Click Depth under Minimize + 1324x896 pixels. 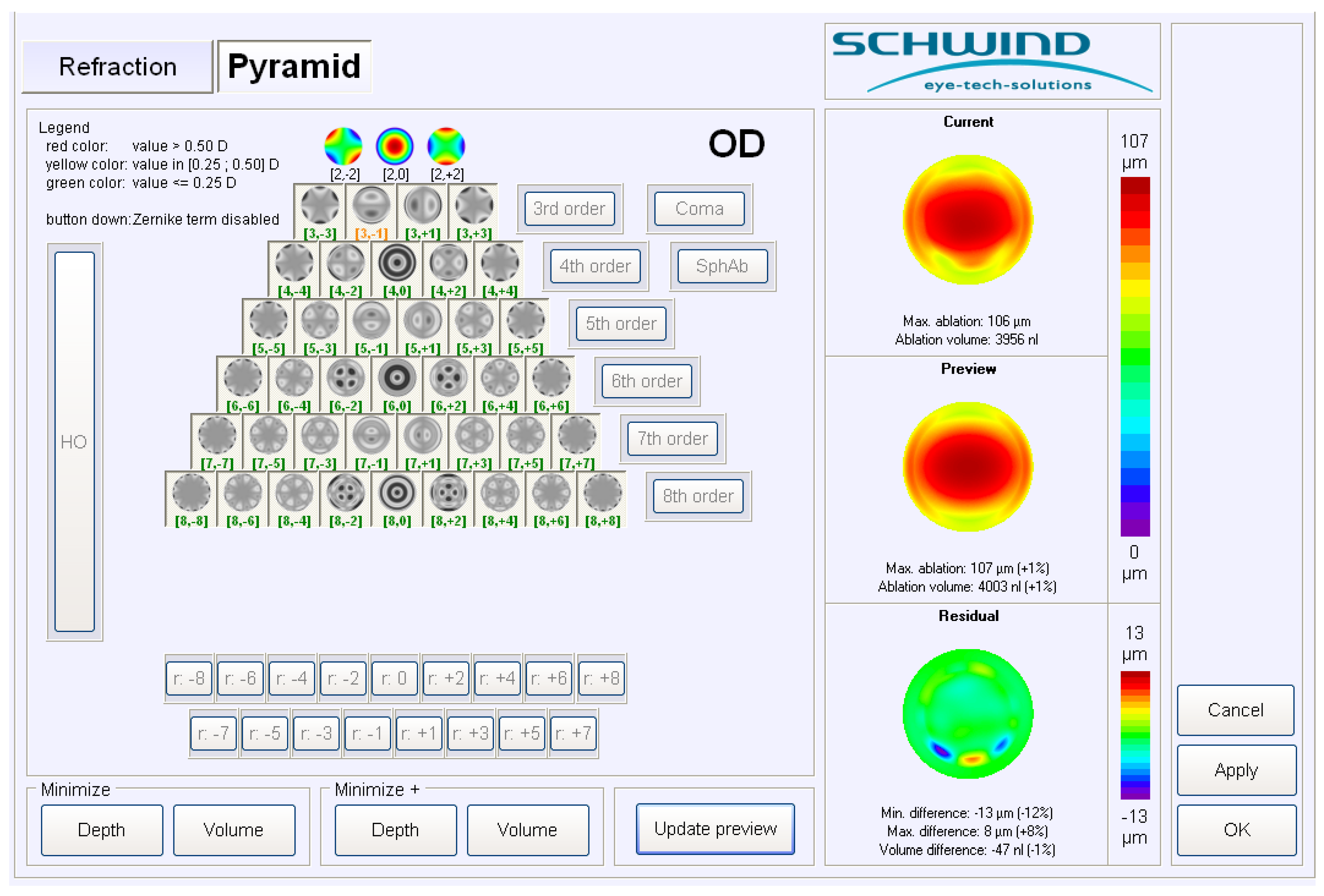tap(395, 829)
